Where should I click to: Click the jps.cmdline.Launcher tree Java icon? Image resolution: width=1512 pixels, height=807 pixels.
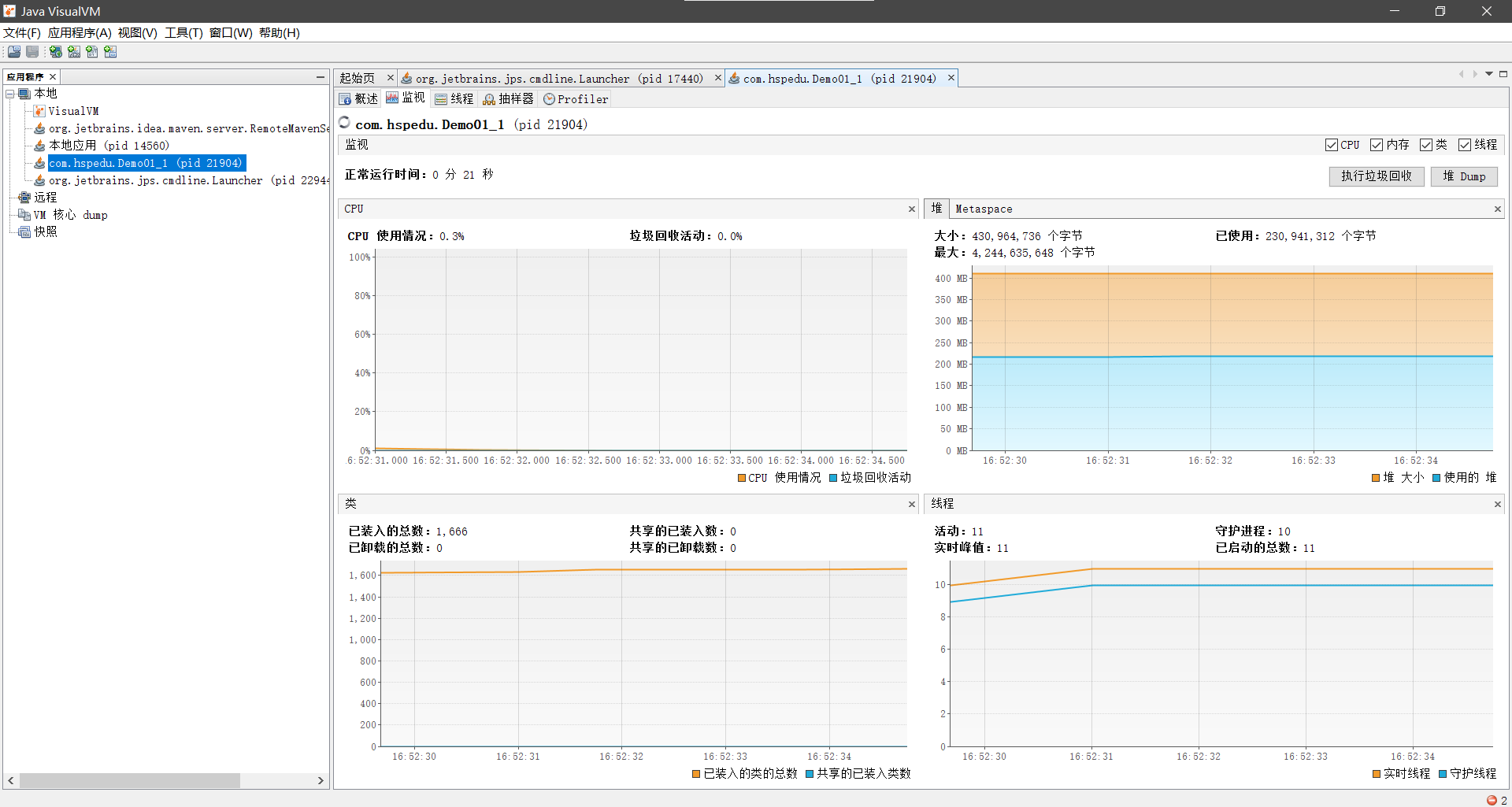(x=39, y=180)
